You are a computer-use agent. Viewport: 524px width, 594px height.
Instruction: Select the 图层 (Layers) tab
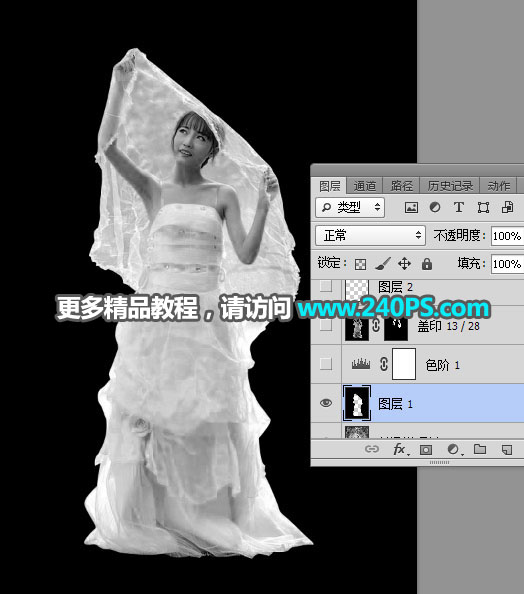tap(329, 186)
